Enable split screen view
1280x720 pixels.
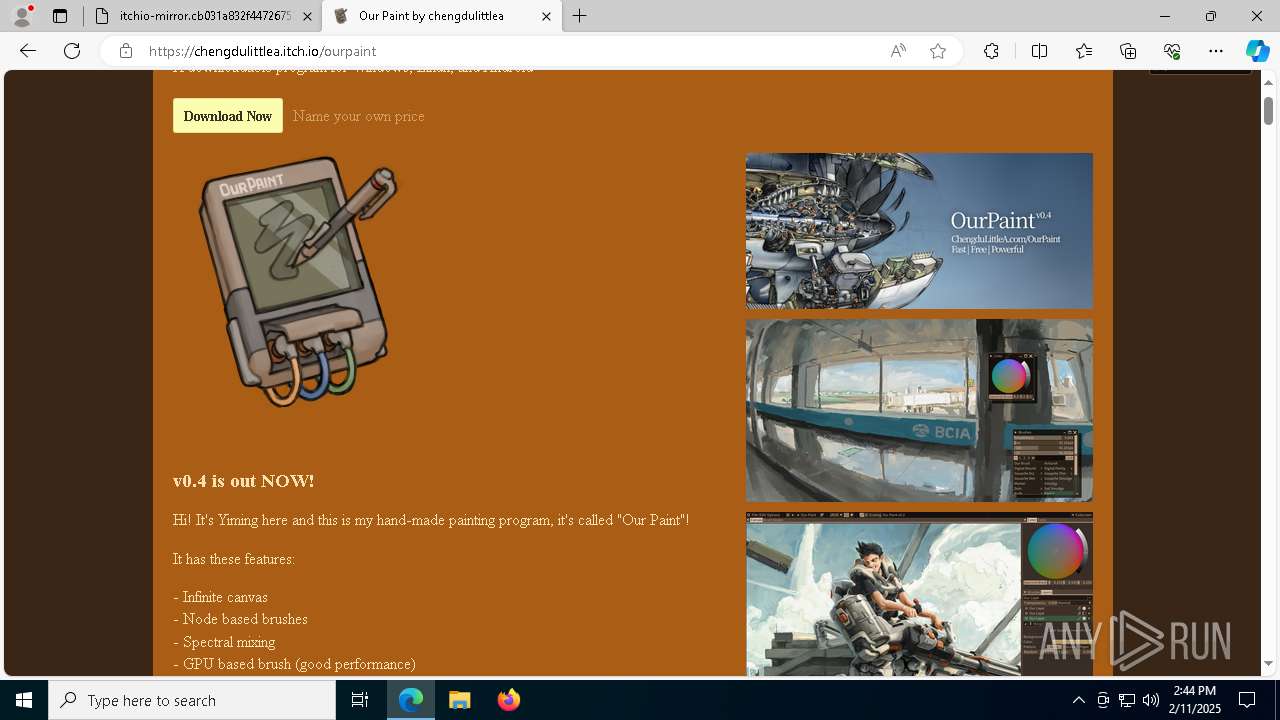(x=1039, y=51)
